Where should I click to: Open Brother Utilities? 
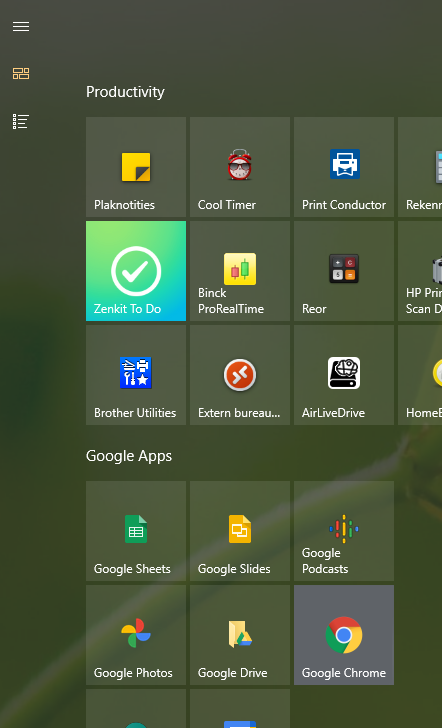tap(136, 375)
